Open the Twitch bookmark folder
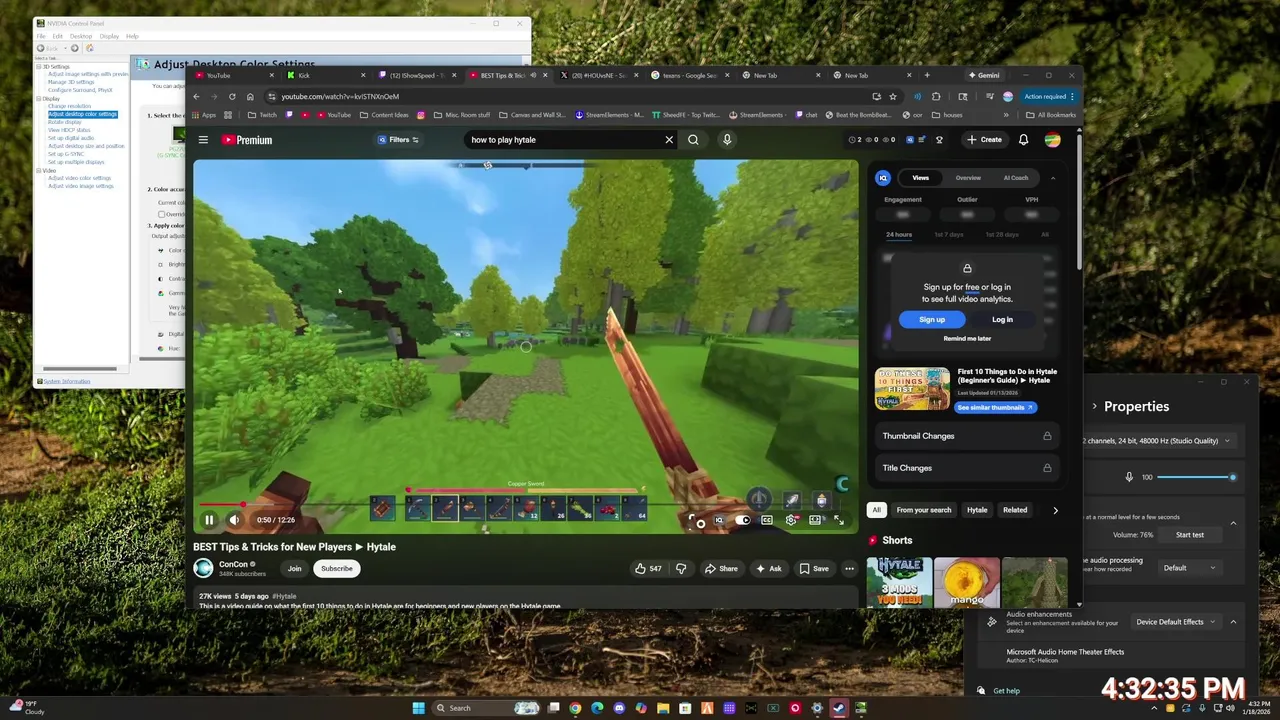Viewport: 1280px width, 720px height. pos(263,115)
